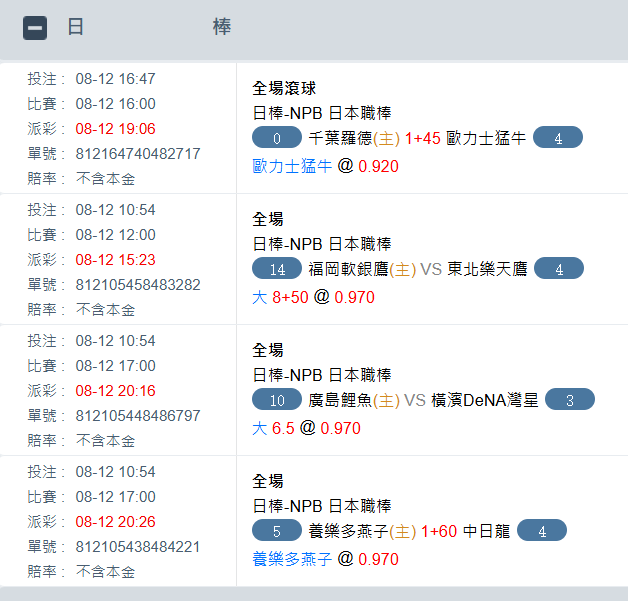Click the 日棒 section header title
628x601 pixels.
coord(150,27)
